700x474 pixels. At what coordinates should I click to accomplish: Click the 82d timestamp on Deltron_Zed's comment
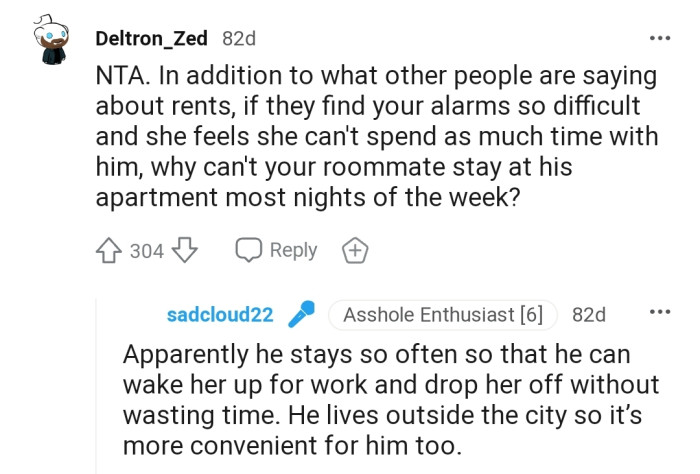click(238, 39)
